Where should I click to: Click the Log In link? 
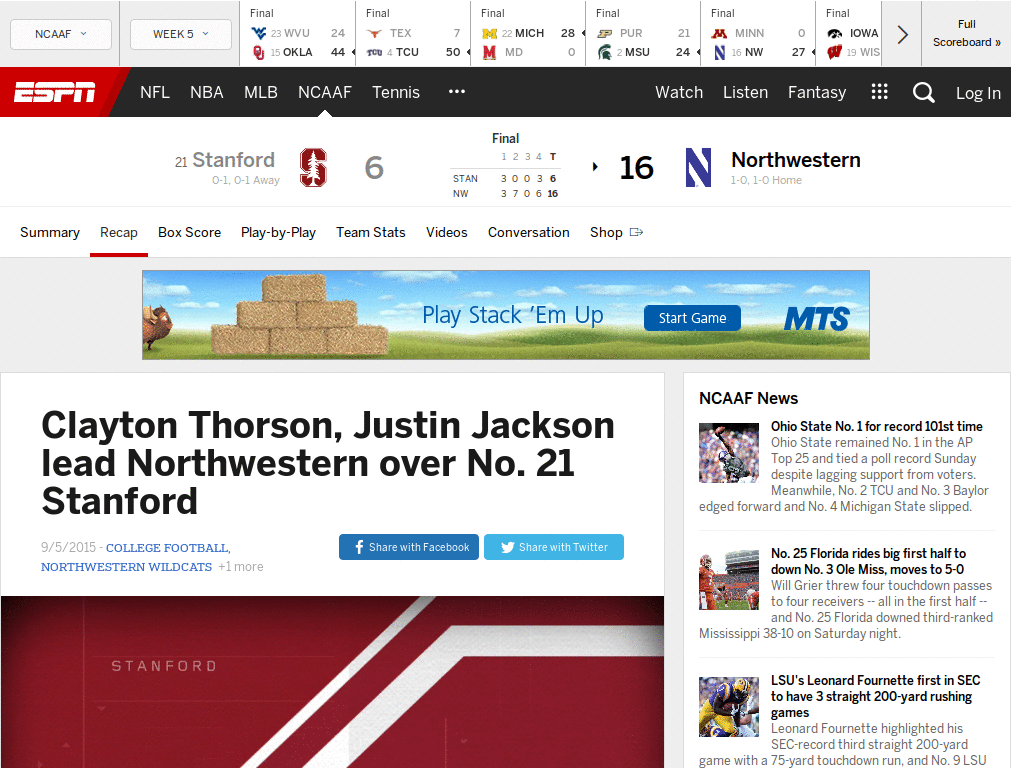click(x=978, y=92)
